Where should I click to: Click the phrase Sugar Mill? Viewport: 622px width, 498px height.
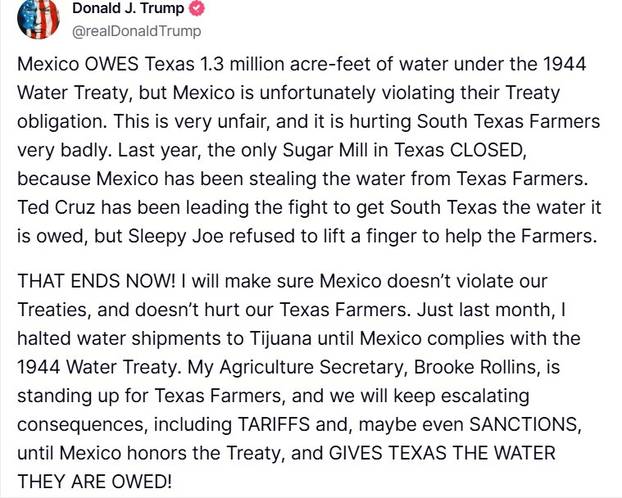pyautogui.click(x=320, y=150)
